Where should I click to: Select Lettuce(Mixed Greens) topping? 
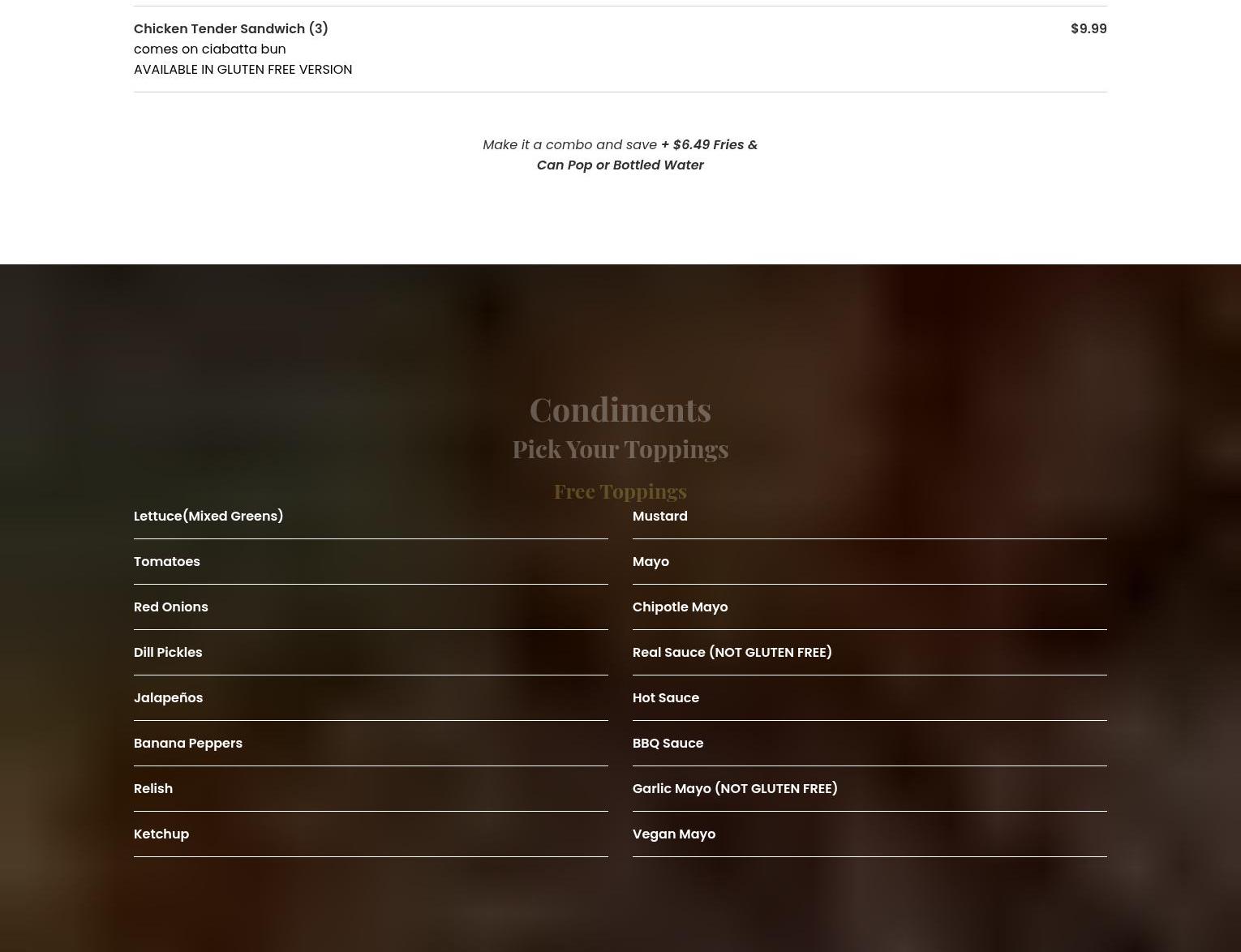pos(208,517)
